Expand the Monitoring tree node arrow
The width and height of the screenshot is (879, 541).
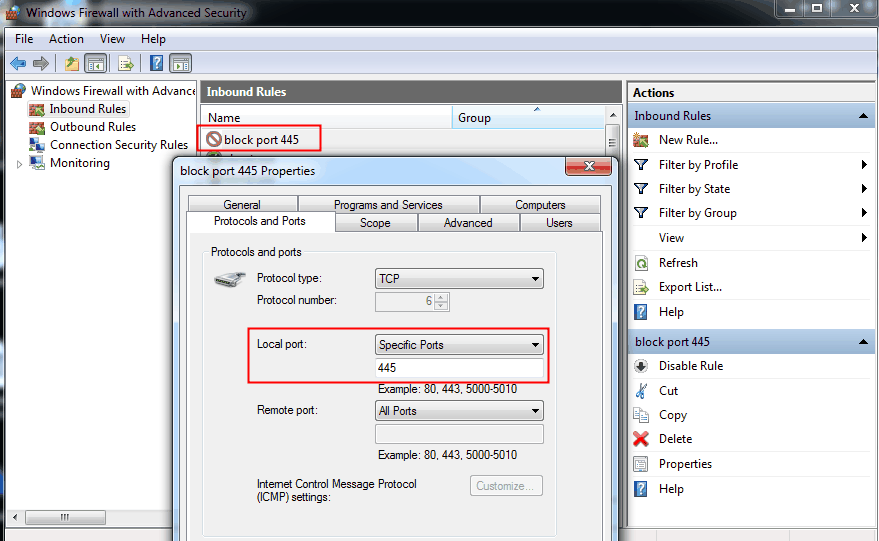(x=19, y=164)
